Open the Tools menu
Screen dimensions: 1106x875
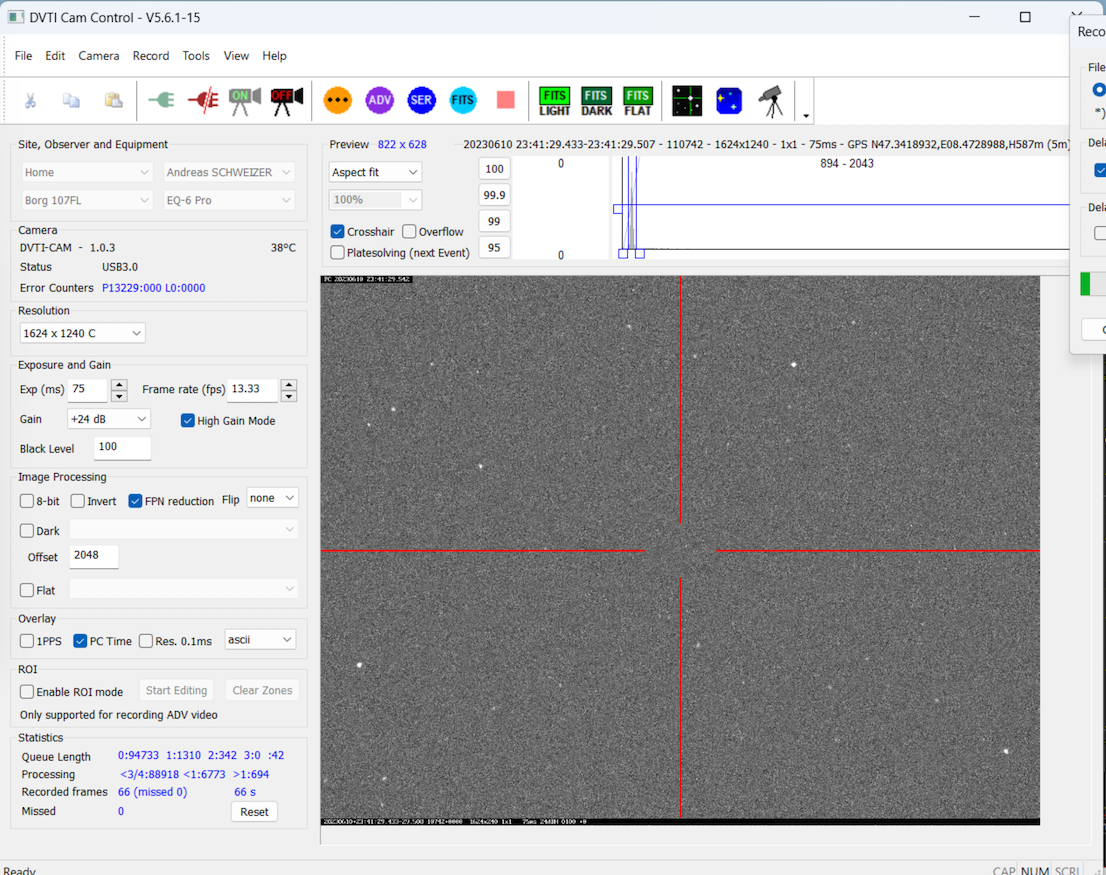pos(196,56)
